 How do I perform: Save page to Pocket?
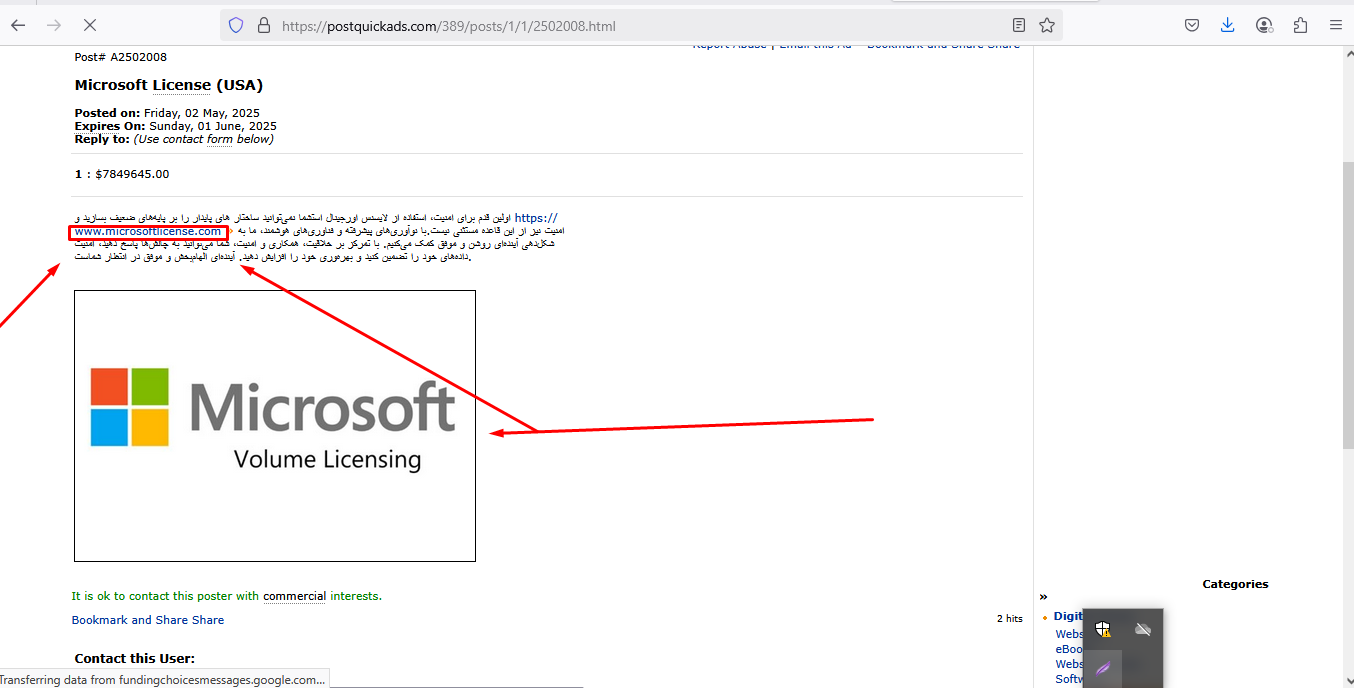coord(1192,25)
